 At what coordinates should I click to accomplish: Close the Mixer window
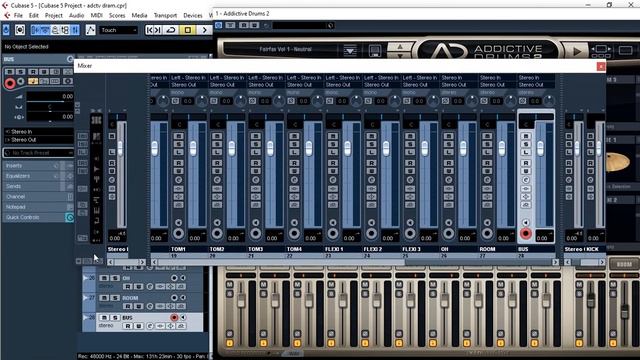click(x=601, y=66)
